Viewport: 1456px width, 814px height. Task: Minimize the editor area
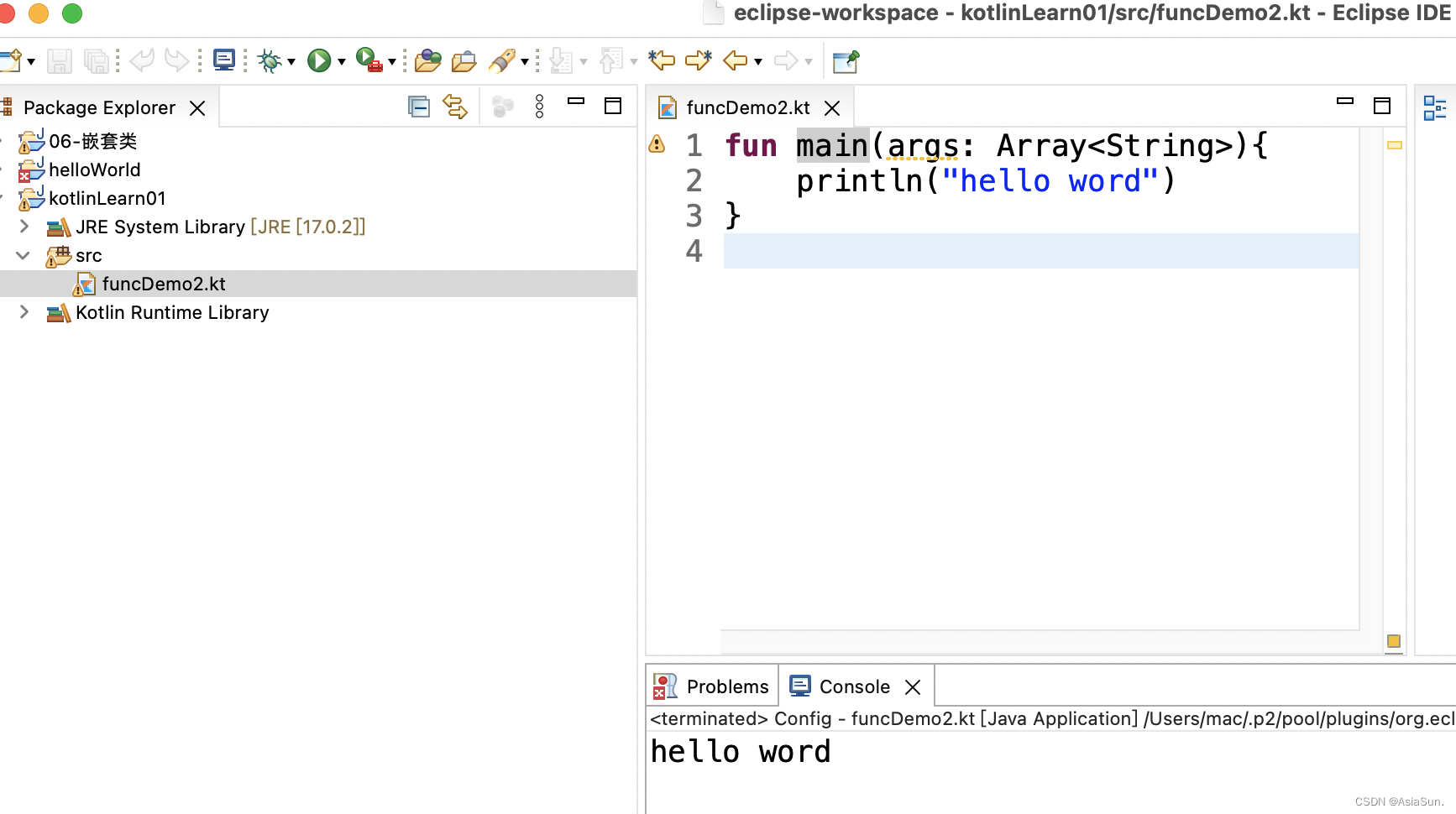(x=1345, y=101)
